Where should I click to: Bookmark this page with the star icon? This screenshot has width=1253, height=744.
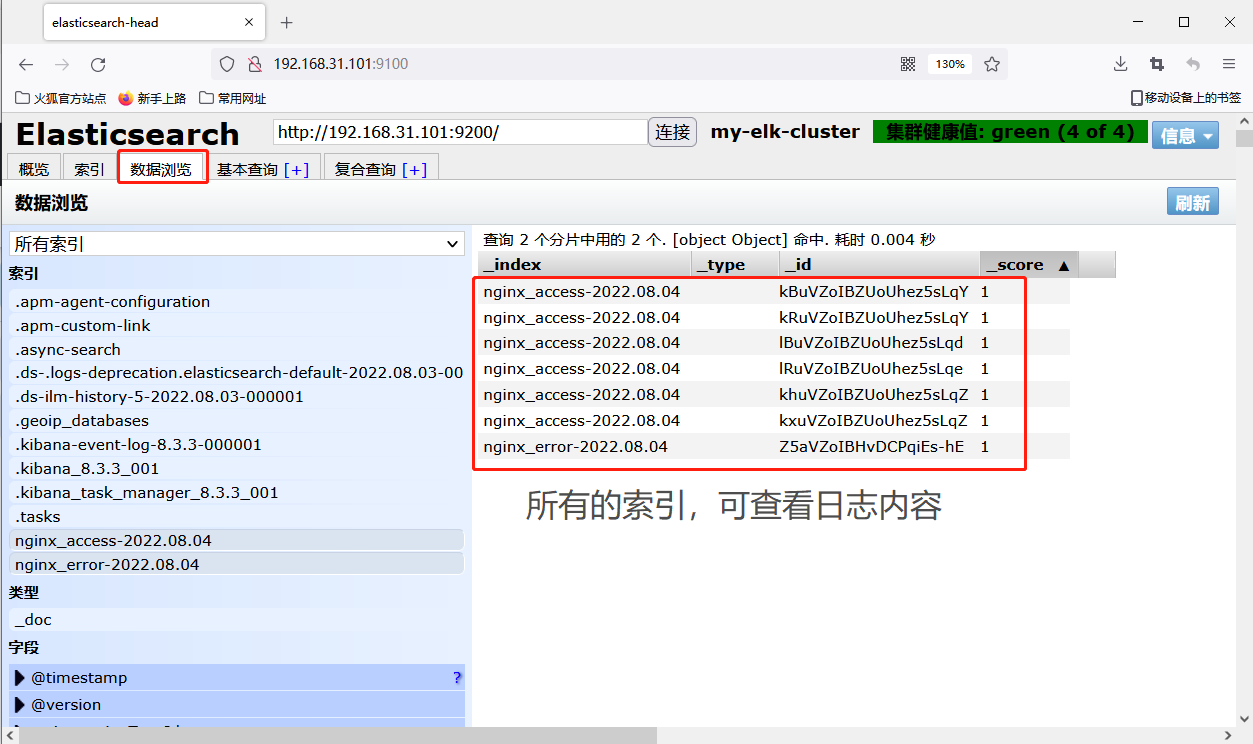[992, 64]
